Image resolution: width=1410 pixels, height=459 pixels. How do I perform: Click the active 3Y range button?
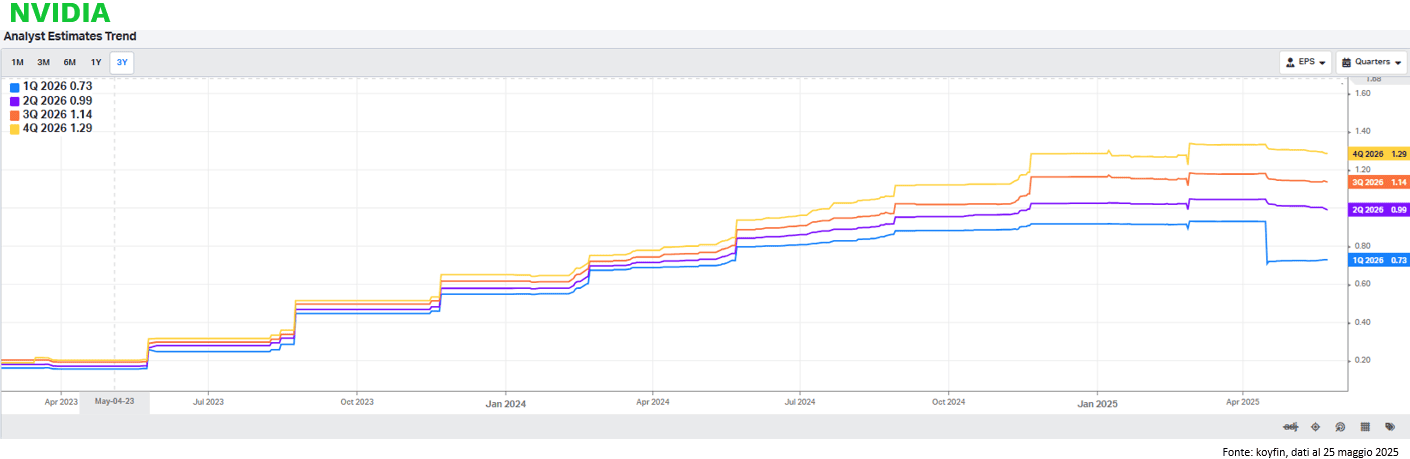[121, 63]
